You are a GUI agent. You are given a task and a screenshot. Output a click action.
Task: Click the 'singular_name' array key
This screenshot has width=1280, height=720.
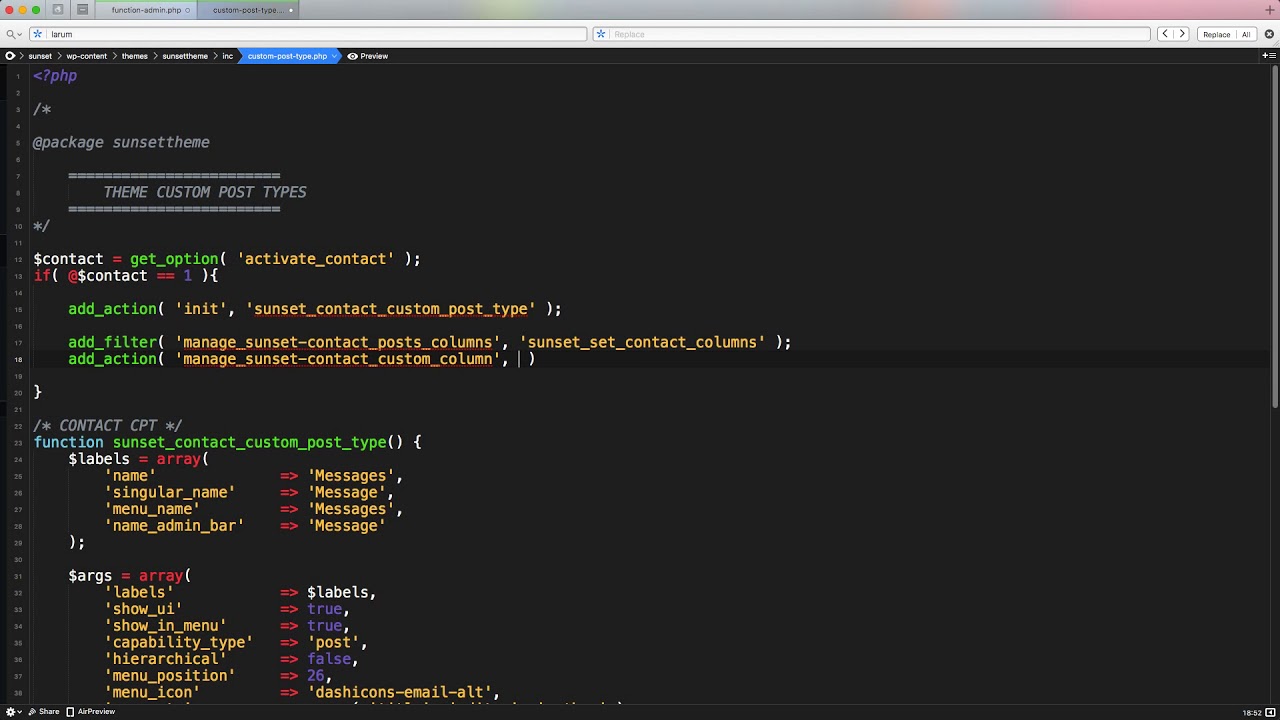(170, 492)
